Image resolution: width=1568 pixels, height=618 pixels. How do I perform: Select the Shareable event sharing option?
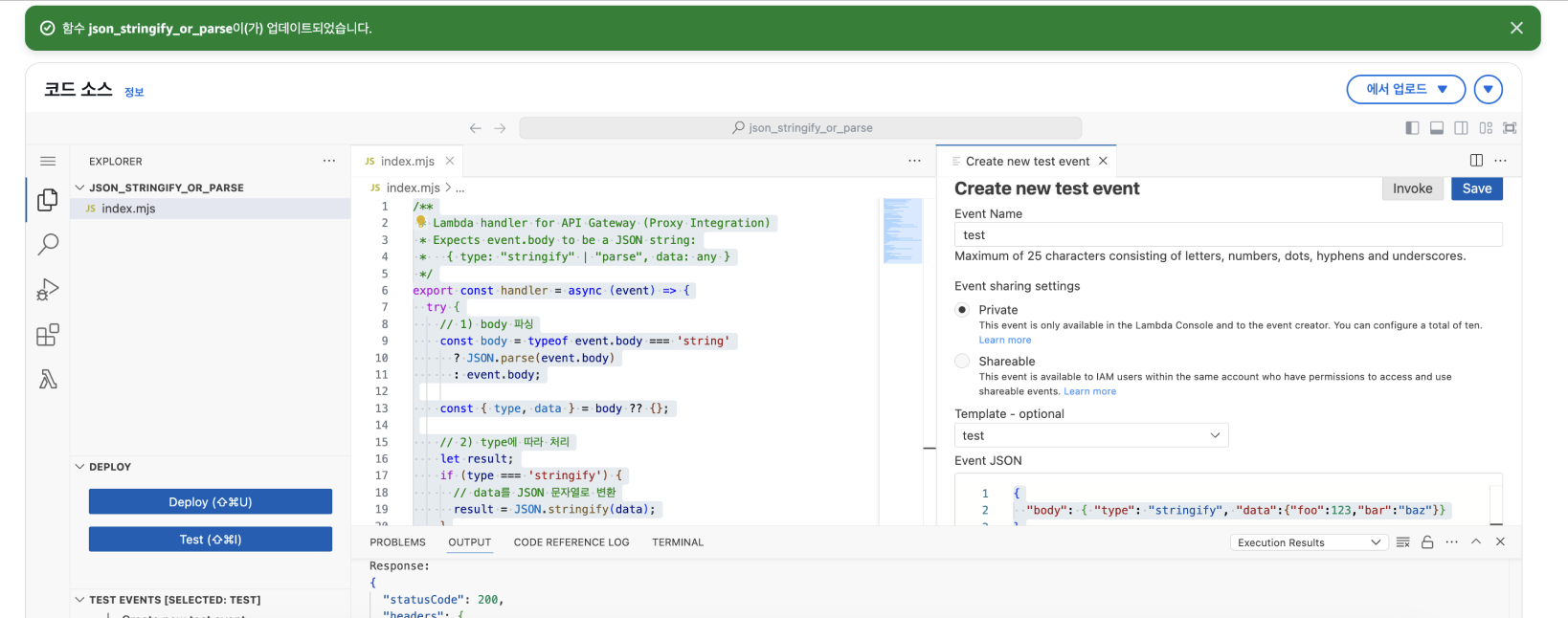pyautogui.click(x=962, y=362)
